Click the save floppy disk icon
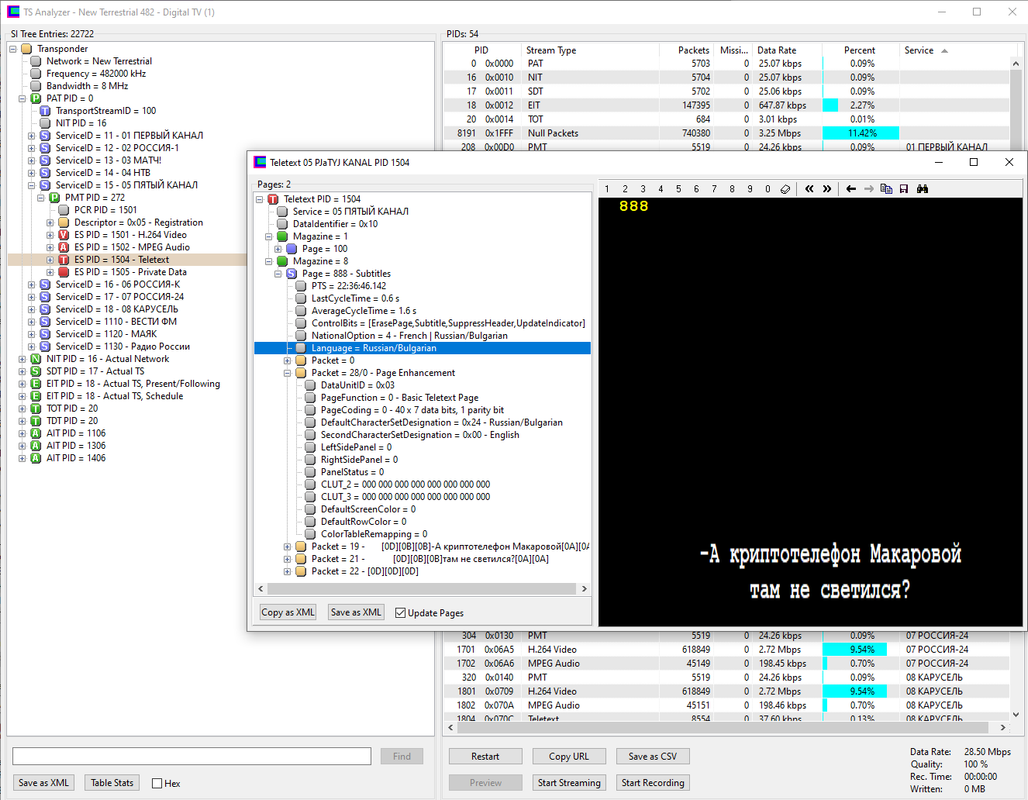The width and height of the screenshot is (1028, 800). coord(904,189)
